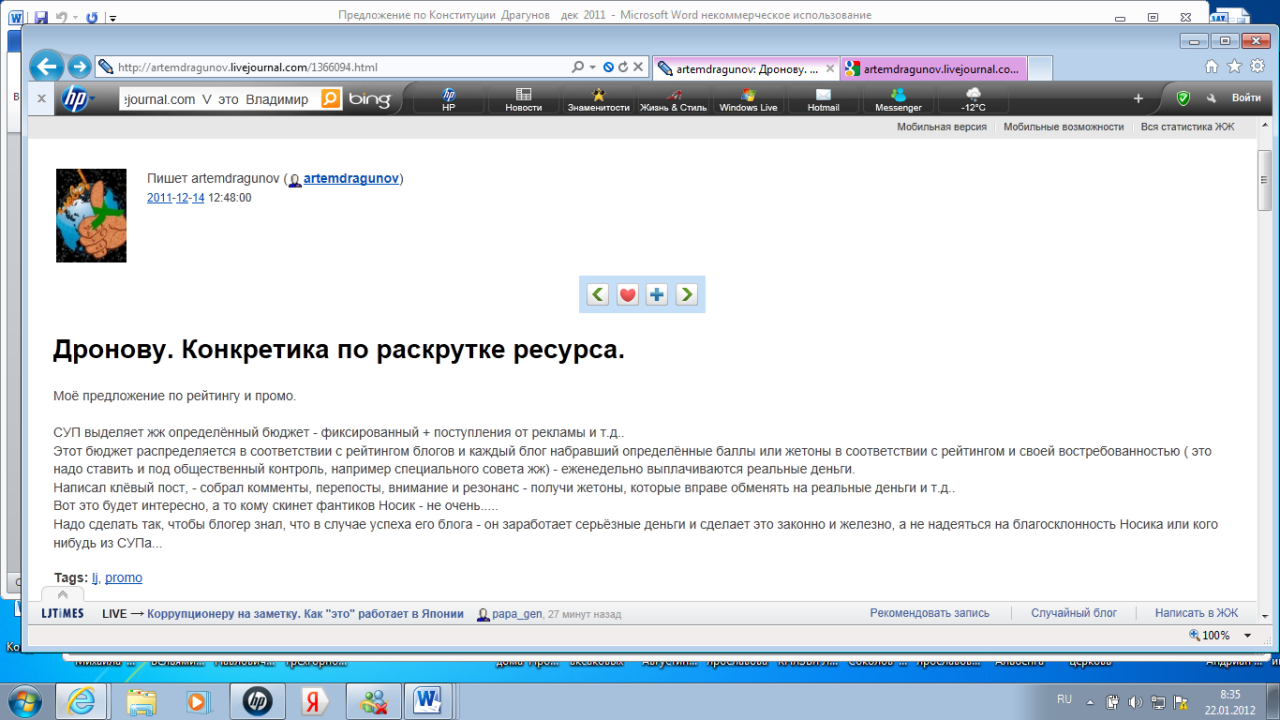Open the Word document on taskbar
The height and width of the screenshot is (720, 1280).
tap(431, 702)
